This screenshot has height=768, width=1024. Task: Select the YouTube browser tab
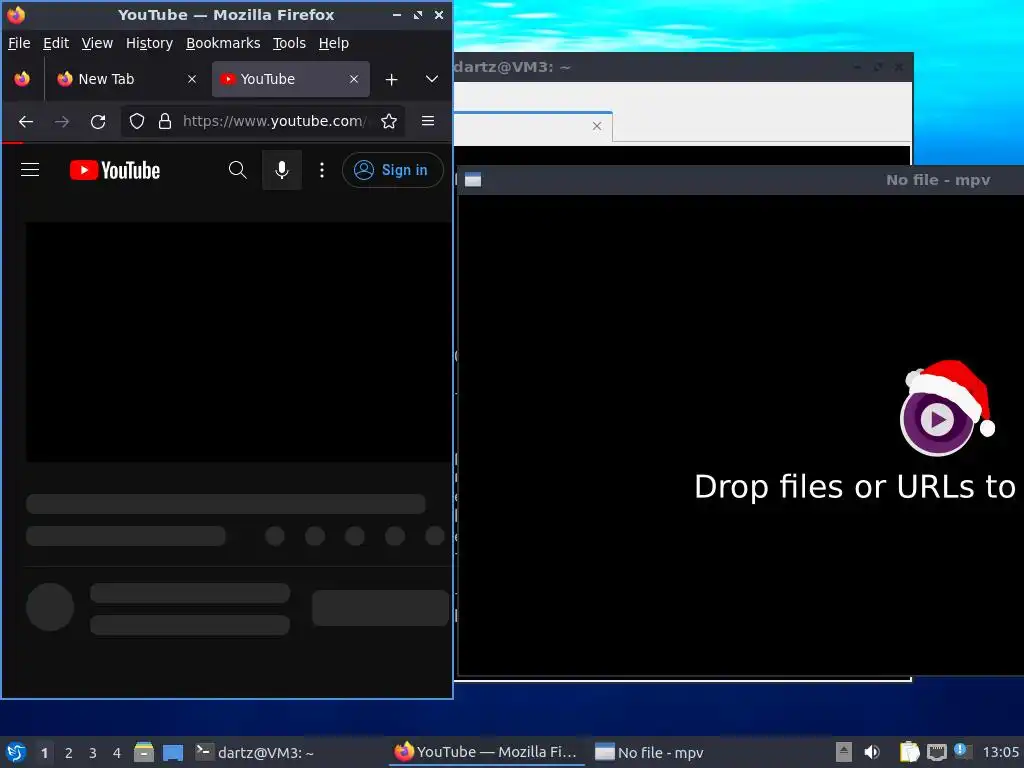click(281, 79)
